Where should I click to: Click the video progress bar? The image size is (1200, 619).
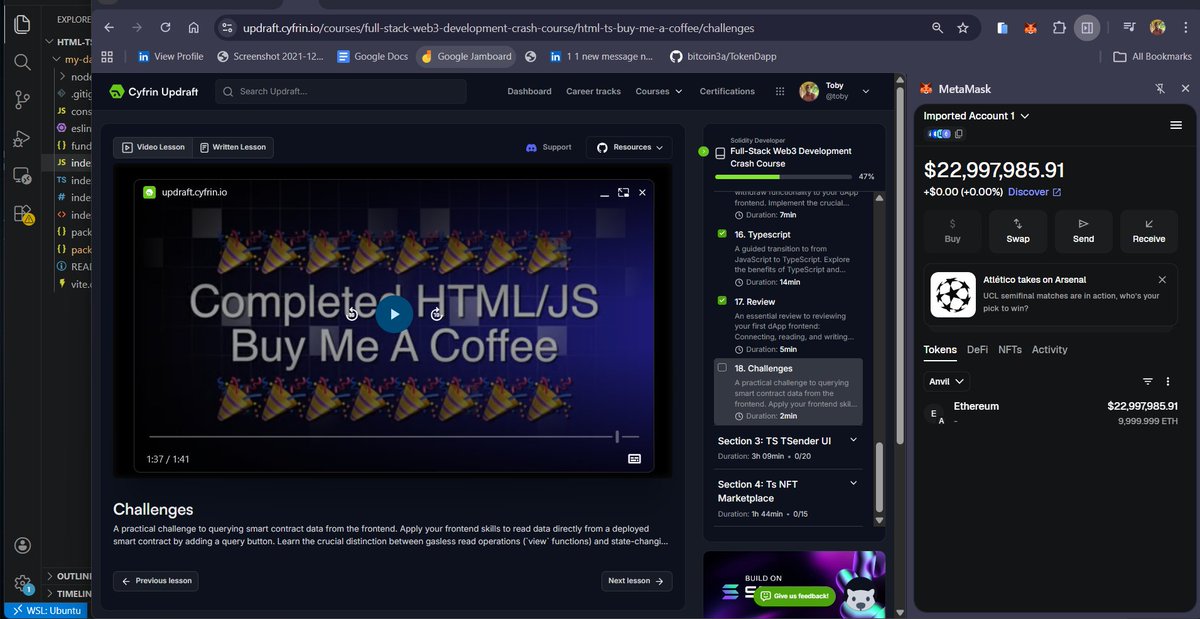[x=394, y=437]
